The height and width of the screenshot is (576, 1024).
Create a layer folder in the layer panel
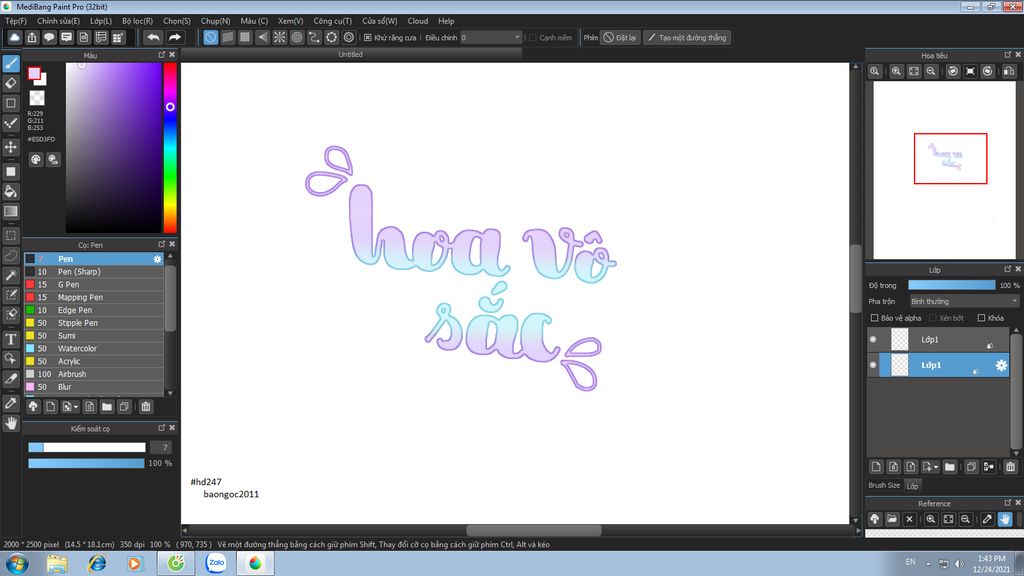pos(950,467)
